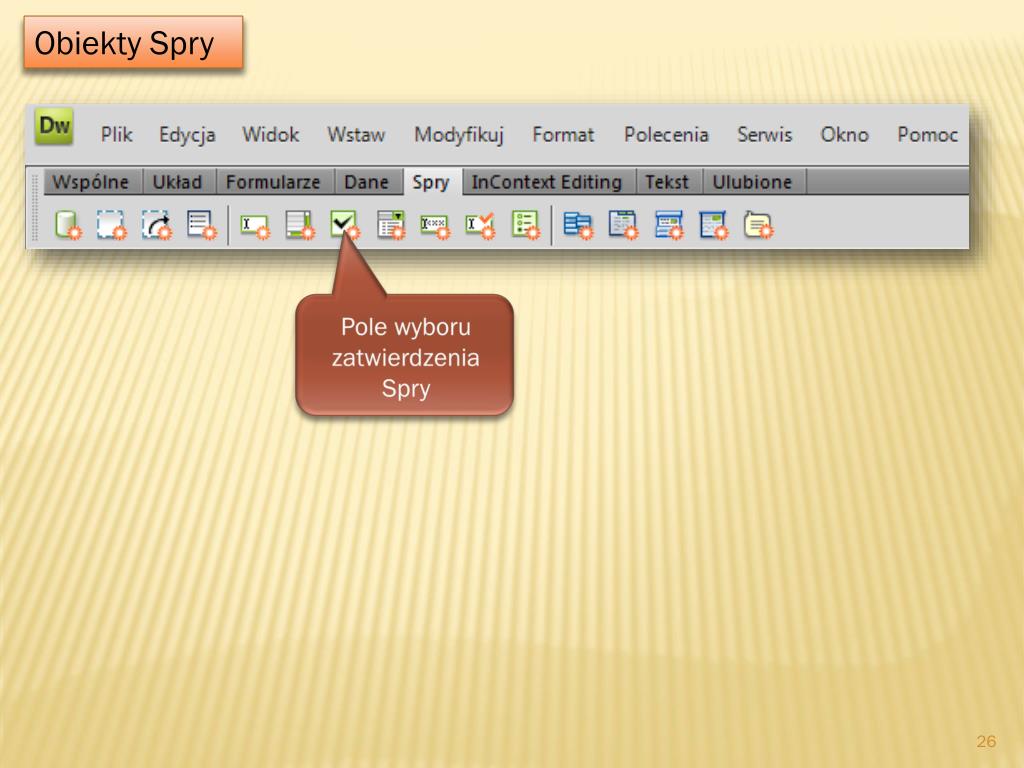
Task: Open the Wstaw menu
Action: (356, 135)
